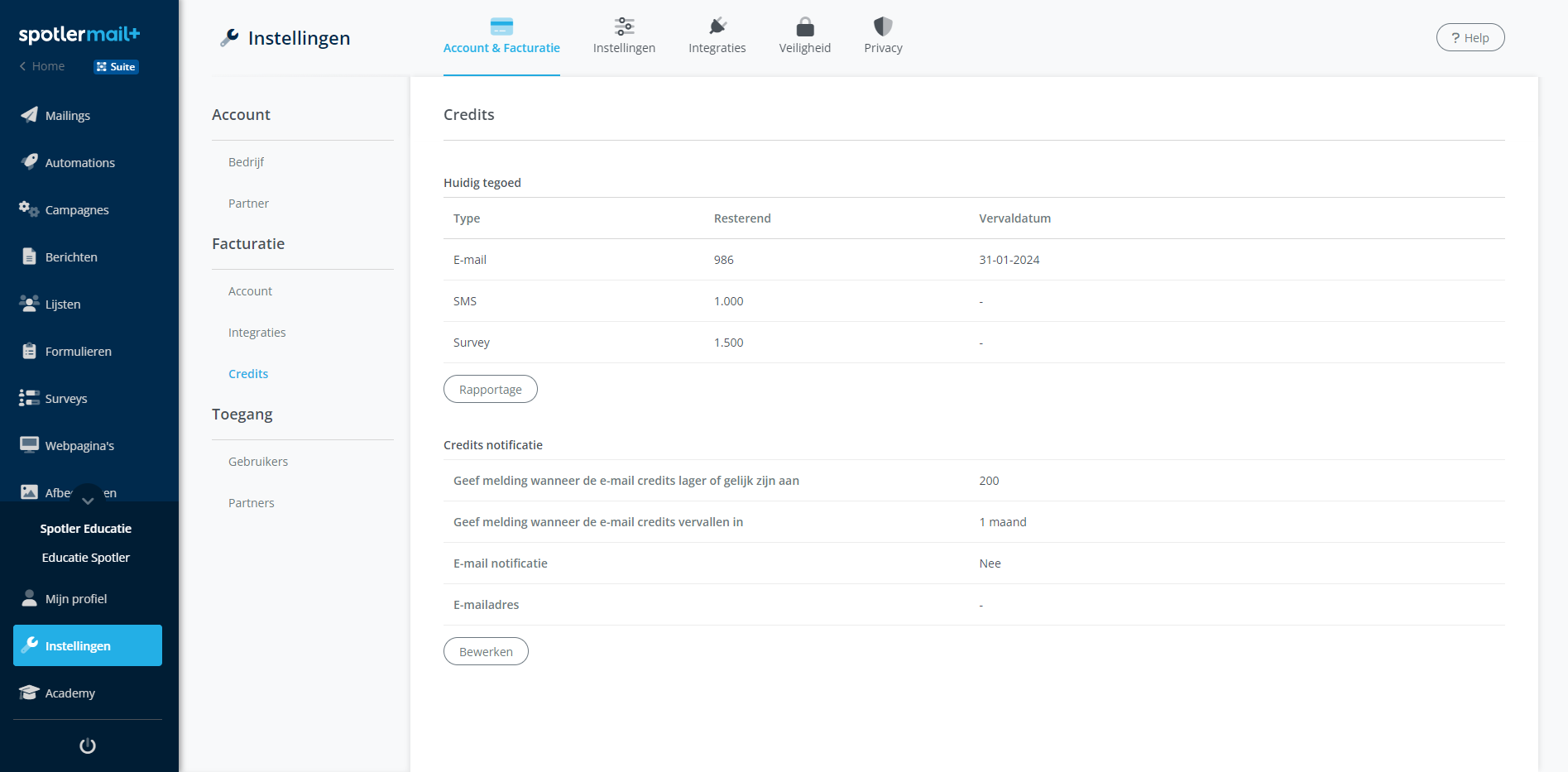The width and height of the screenshot is (1568, 772).
Task: Open the Privacy tab
Action: click(x=883, y=36)
